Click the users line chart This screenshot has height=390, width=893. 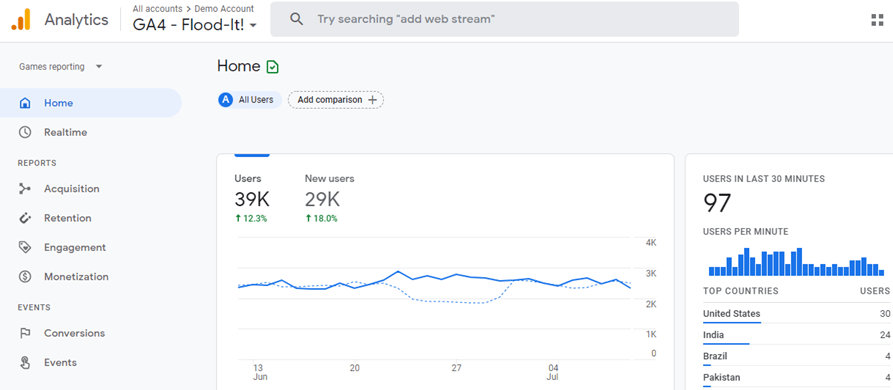435,299
